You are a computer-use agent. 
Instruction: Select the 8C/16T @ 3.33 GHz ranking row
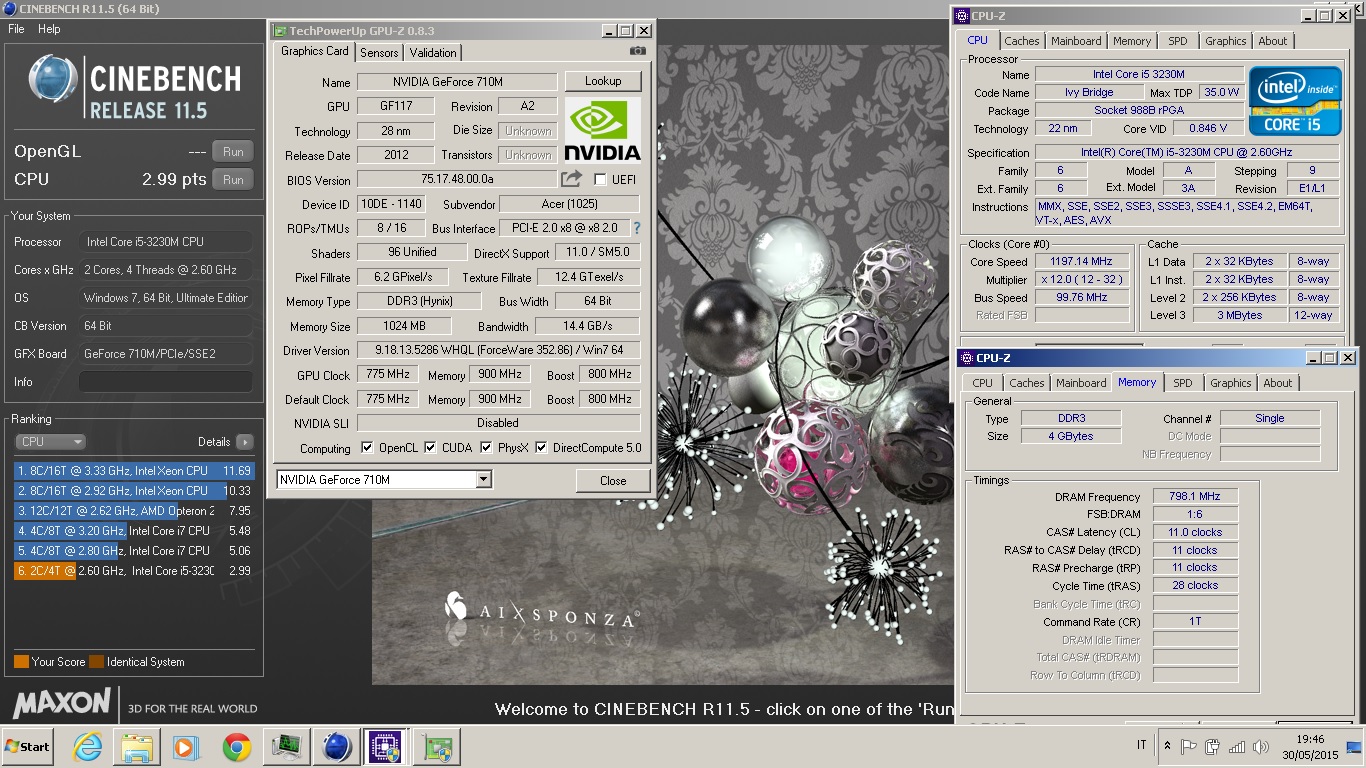134,471
